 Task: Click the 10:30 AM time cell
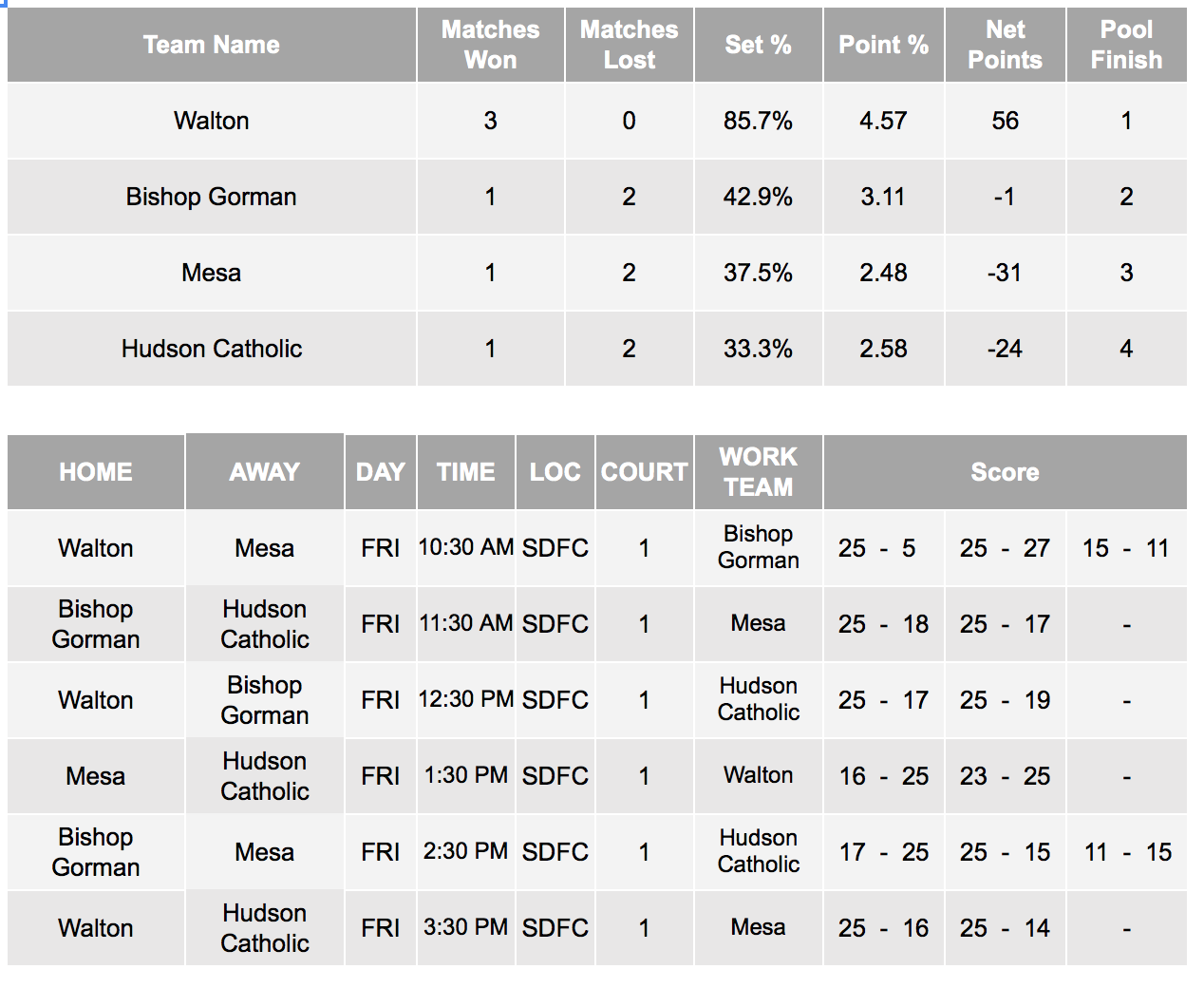(466, 548)
